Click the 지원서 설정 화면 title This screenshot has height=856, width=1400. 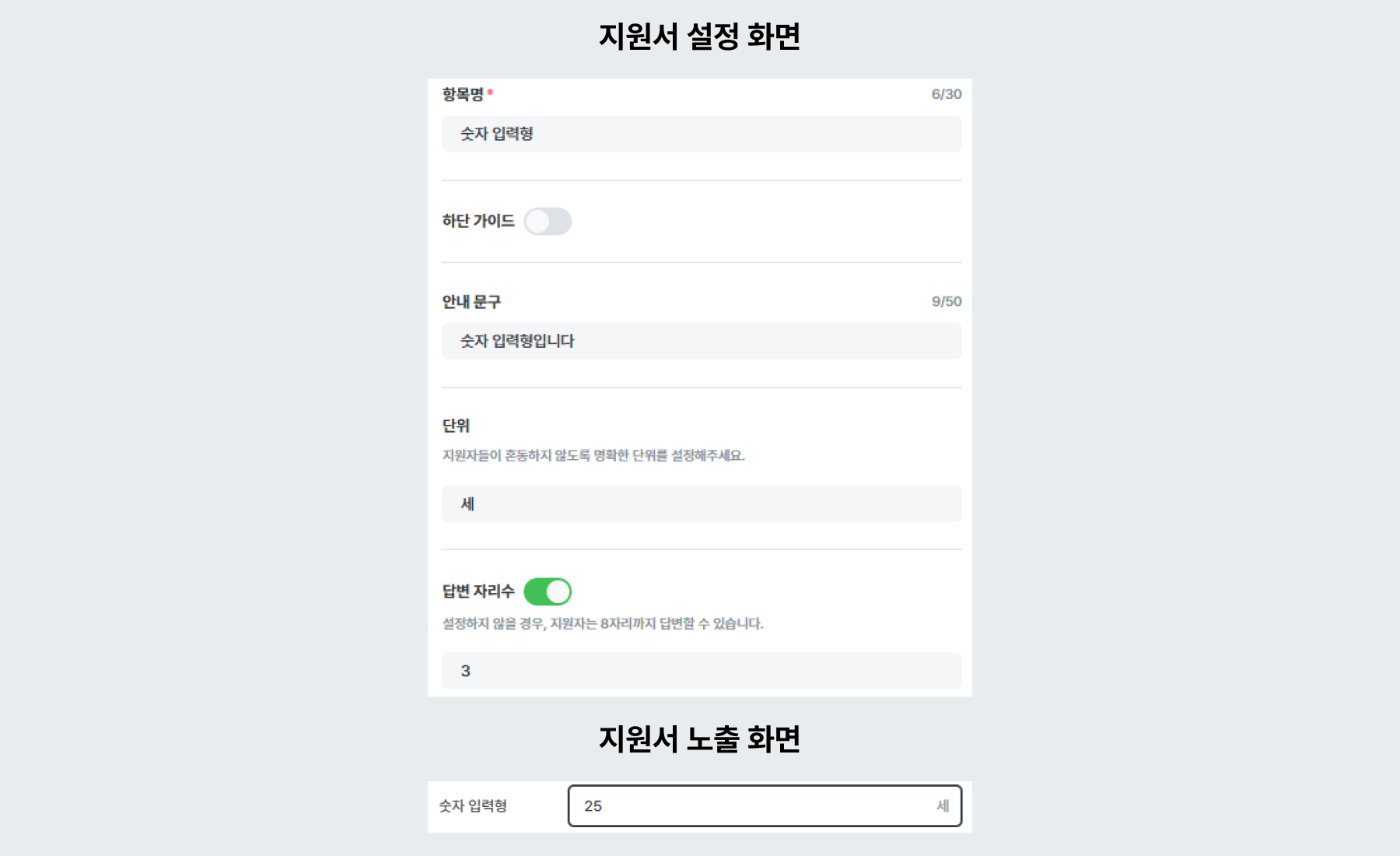[x=699, y=36]
